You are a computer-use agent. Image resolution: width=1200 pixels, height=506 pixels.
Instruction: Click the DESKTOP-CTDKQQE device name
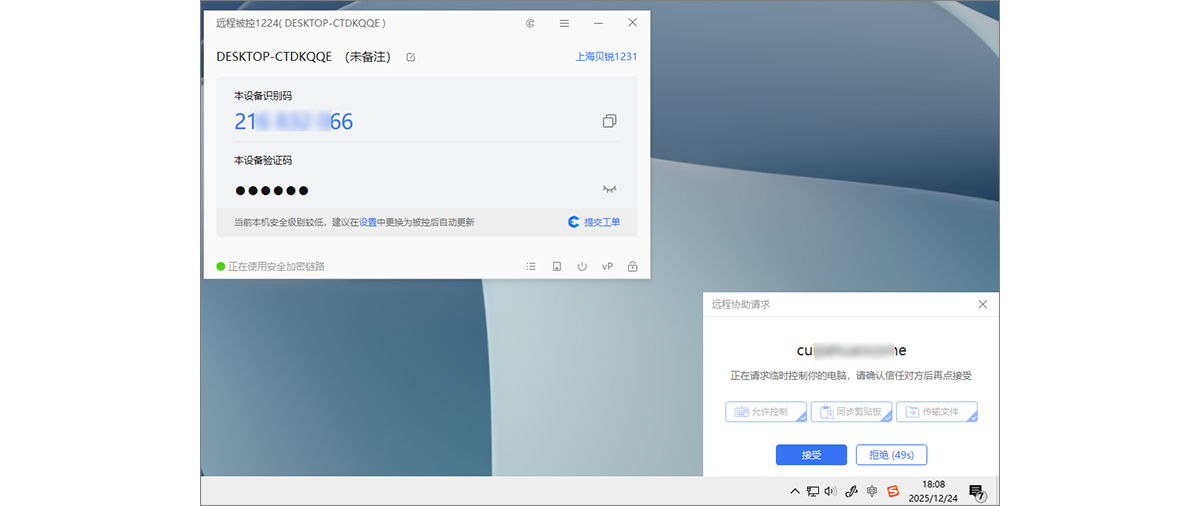[x=274, y=57]
